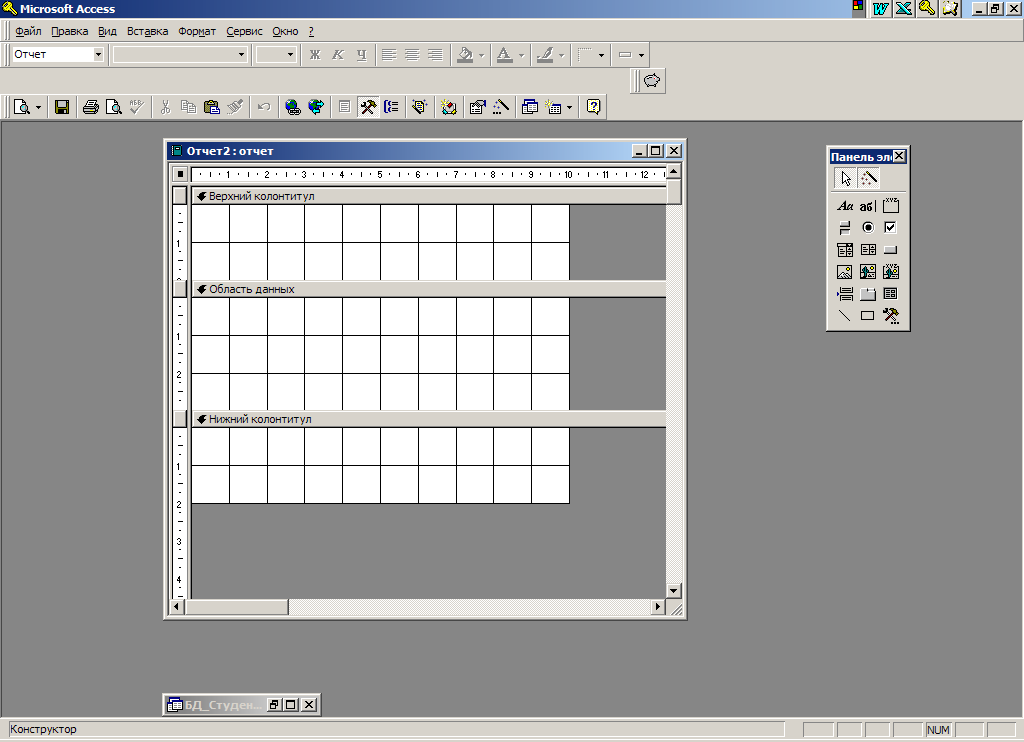Click the Web toolbar globe with arrows icon
This screenshot has height=742, width=1024.
pyautogui.click(x=316, y=107)
